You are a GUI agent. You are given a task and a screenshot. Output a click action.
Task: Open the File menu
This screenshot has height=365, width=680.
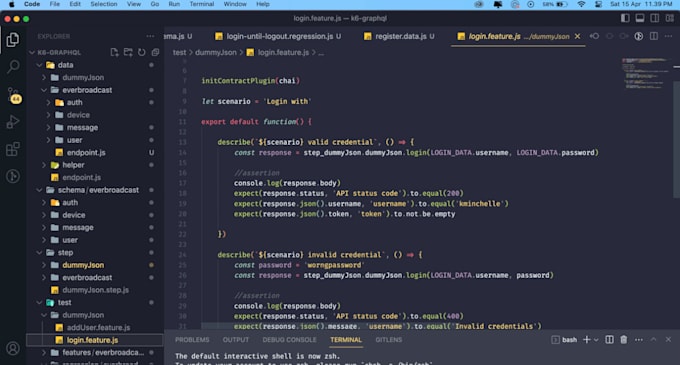(55, 4)
